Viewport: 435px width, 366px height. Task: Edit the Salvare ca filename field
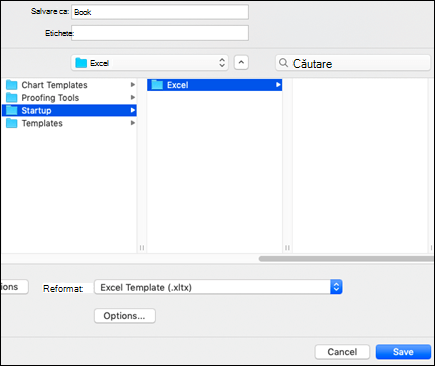(160, 12)
